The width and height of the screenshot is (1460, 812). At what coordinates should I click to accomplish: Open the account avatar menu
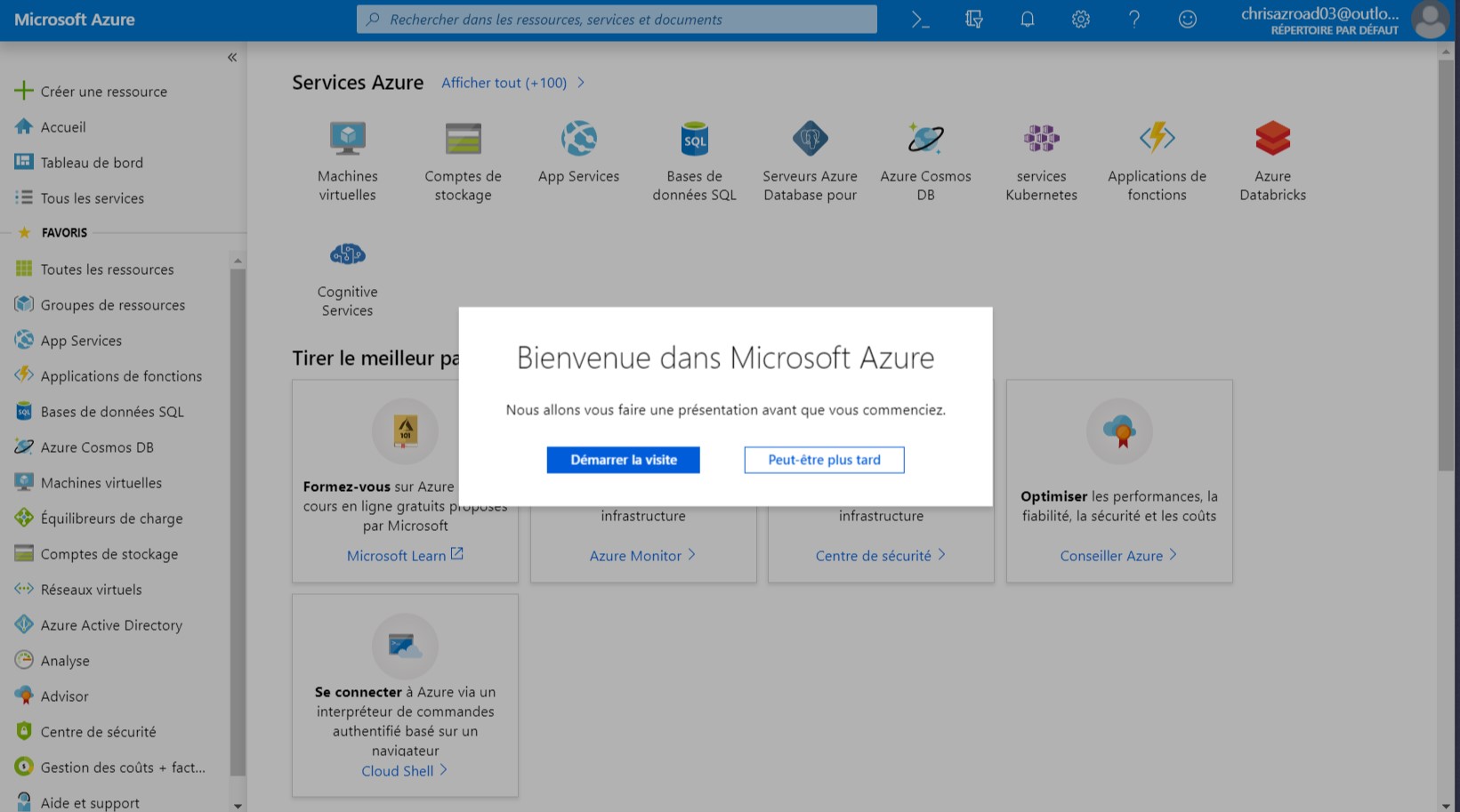click(x=1430, y=20)
